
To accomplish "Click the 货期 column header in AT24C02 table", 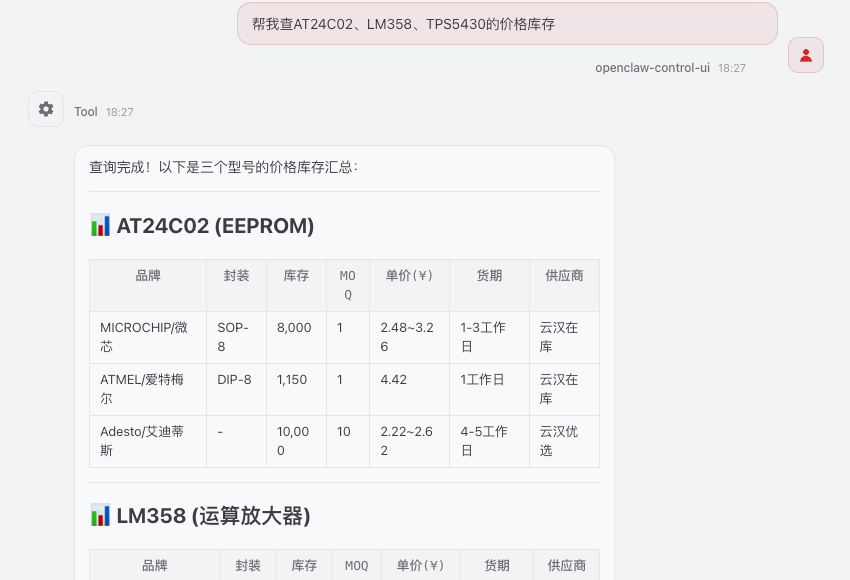I will click(489, 276).
